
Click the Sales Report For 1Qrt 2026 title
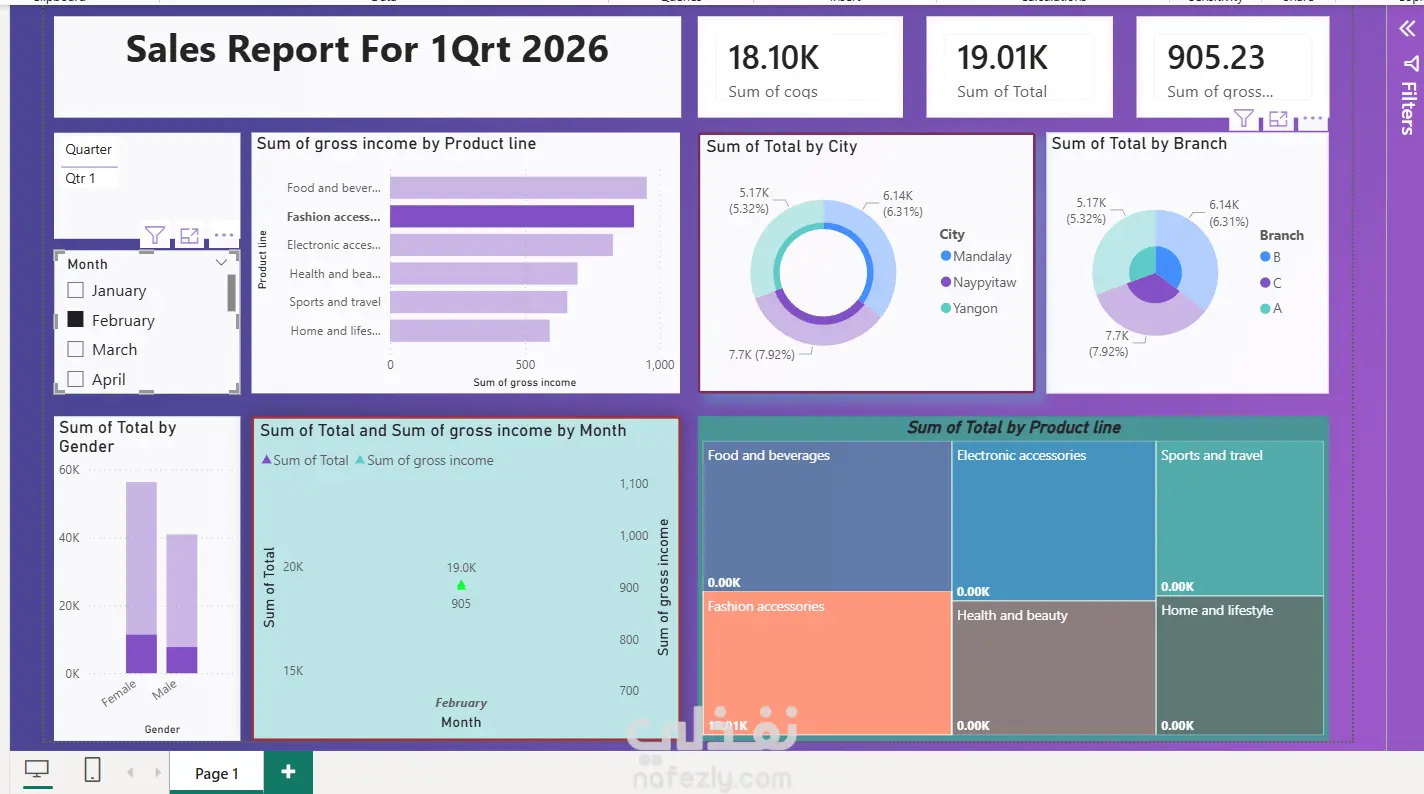tap(367, 49)
